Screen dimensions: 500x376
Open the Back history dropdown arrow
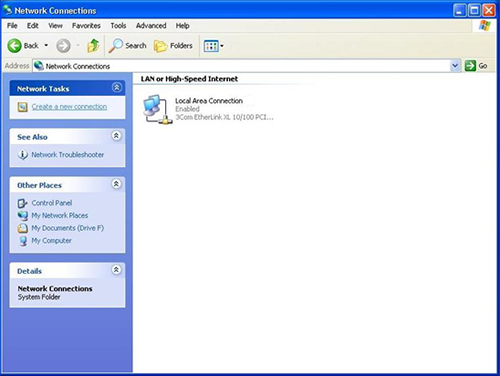pos(46,46)
